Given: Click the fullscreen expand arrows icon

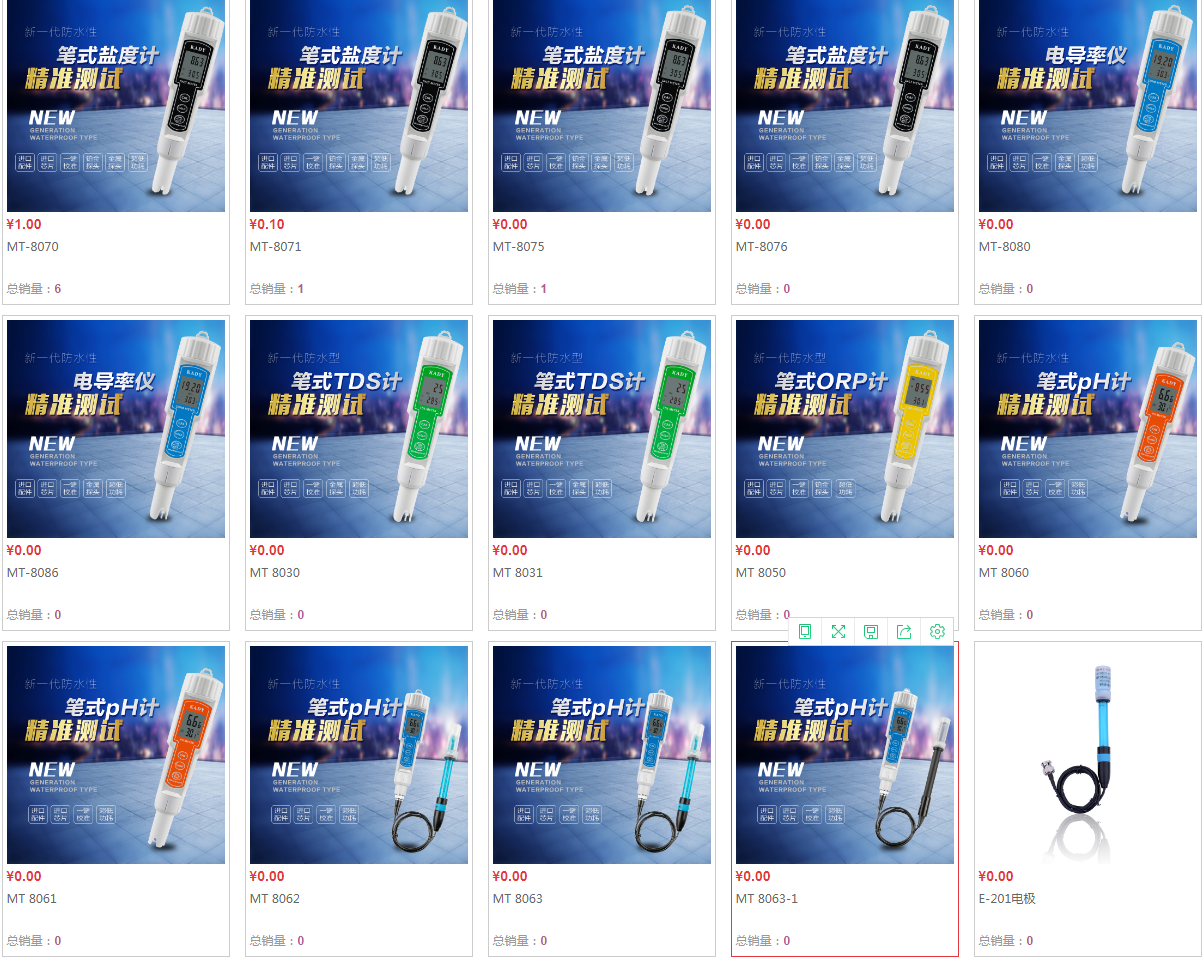Looking at the screenshot, I should (x=838, y=631).
